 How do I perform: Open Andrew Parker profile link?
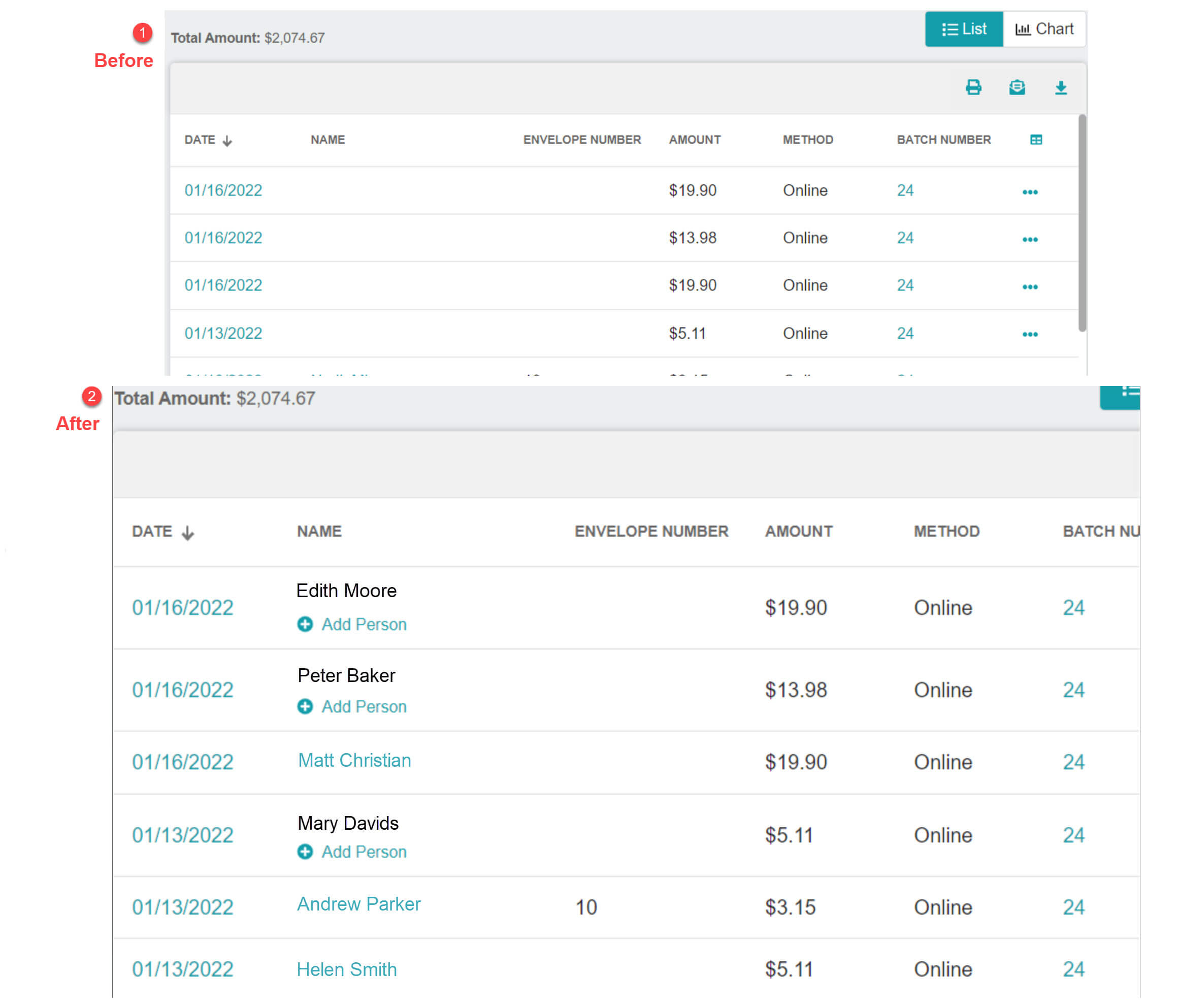pyautogui.click(x=358, y=904)
